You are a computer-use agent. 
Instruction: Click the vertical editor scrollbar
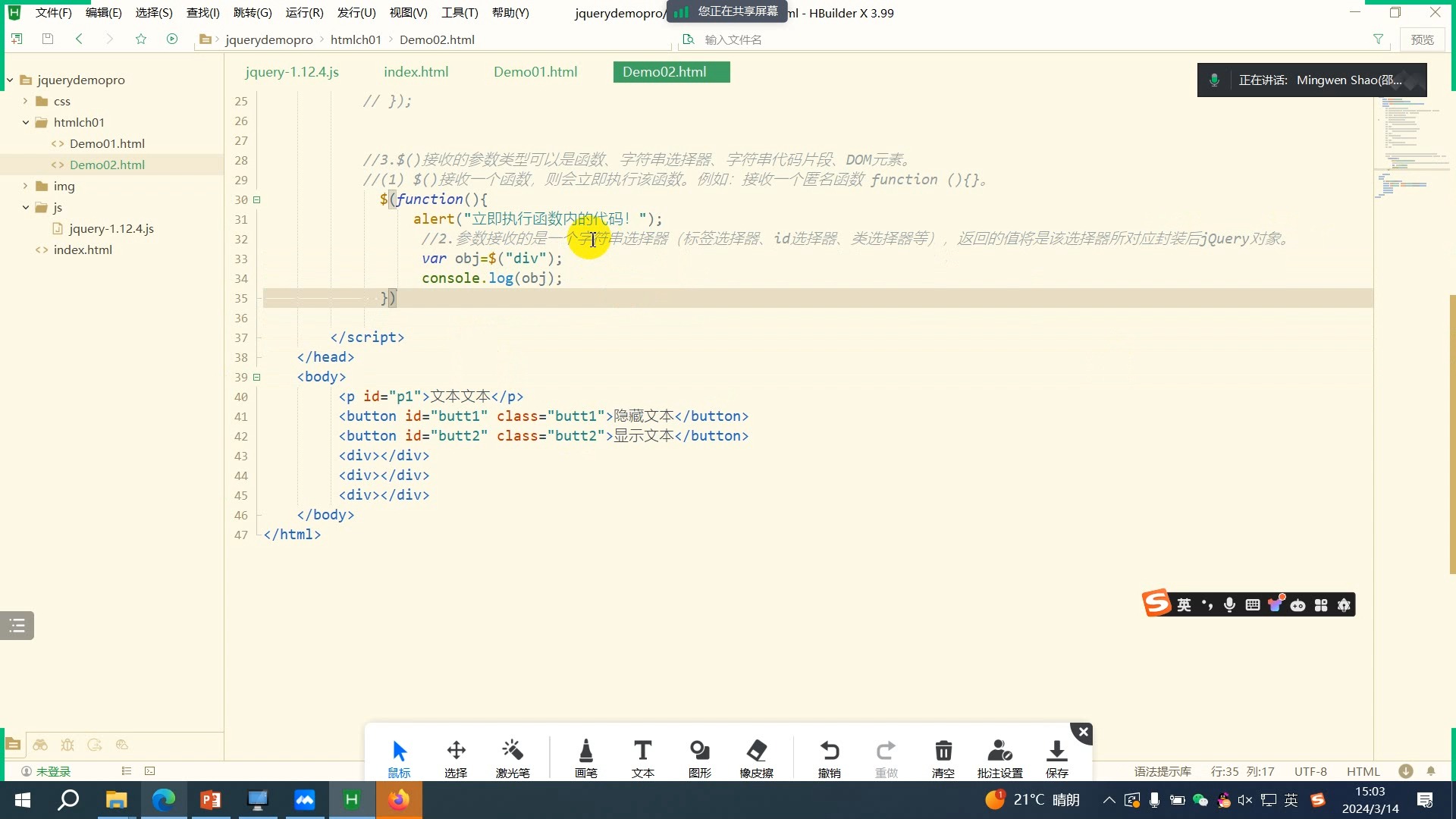pyautogui.click(x=1452, y=434)
